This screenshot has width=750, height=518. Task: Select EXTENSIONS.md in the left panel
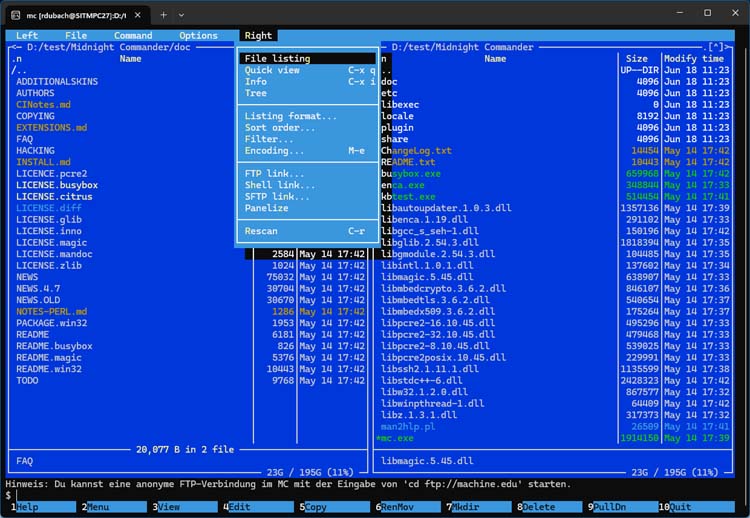point(52,127)
